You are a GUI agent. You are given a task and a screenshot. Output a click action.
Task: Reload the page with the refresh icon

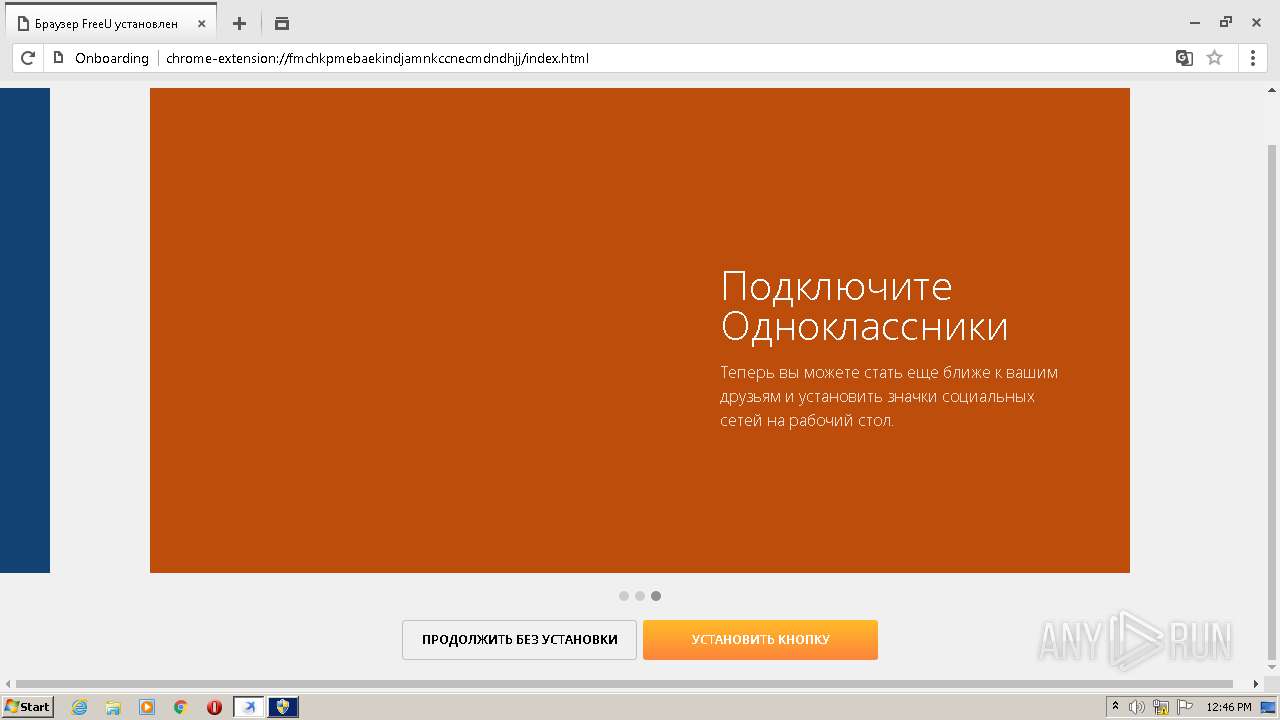pyautogui.click(x=28, y=58)
